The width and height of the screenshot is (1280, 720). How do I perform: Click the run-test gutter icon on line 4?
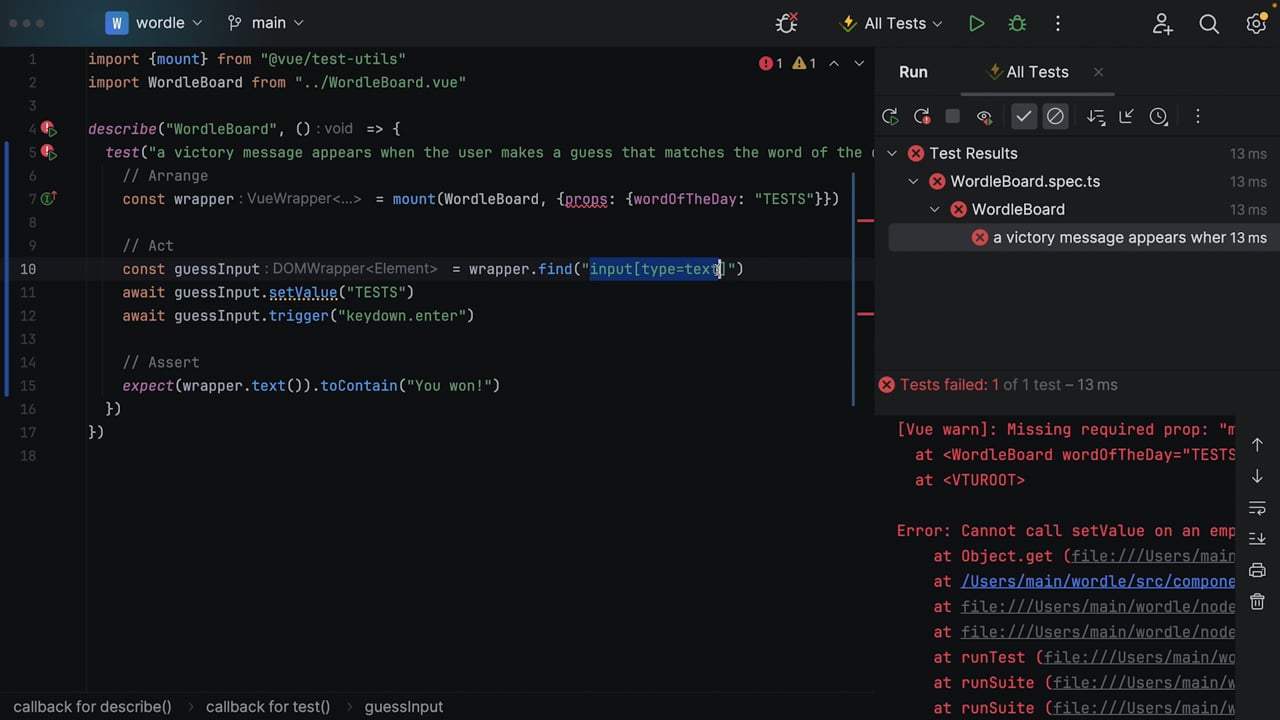click(x=48, y=129)
